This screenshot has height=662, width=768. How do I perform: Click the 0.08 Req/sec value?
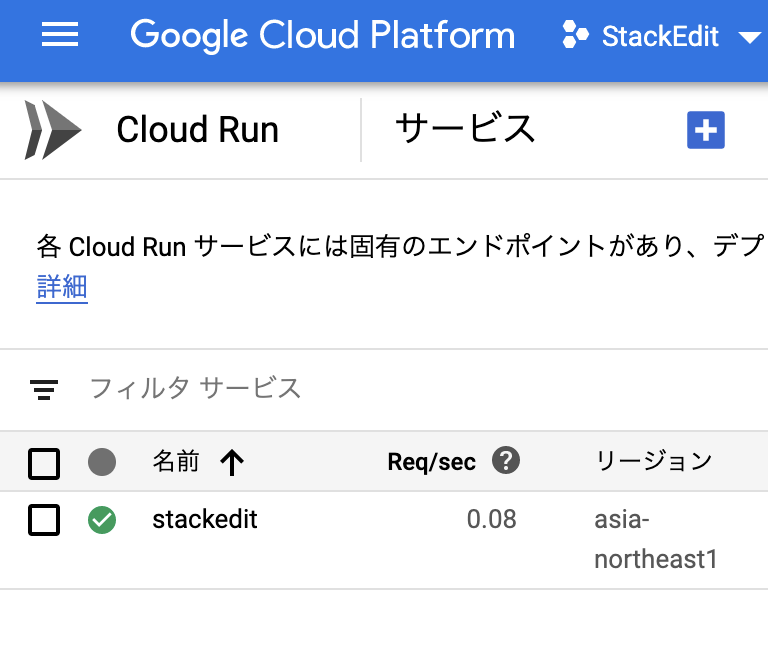point(491,519)
